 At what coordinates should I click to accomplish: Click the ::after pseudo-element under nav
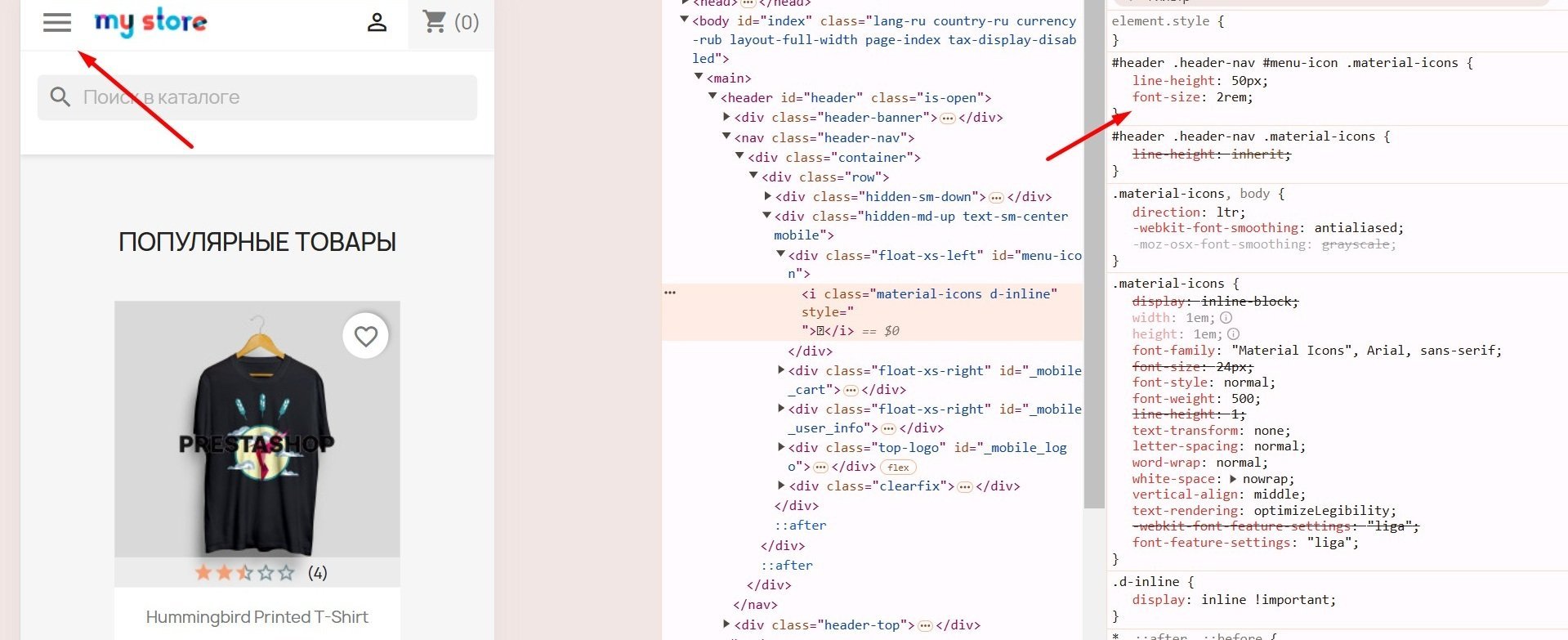click(x=787, y=565)
